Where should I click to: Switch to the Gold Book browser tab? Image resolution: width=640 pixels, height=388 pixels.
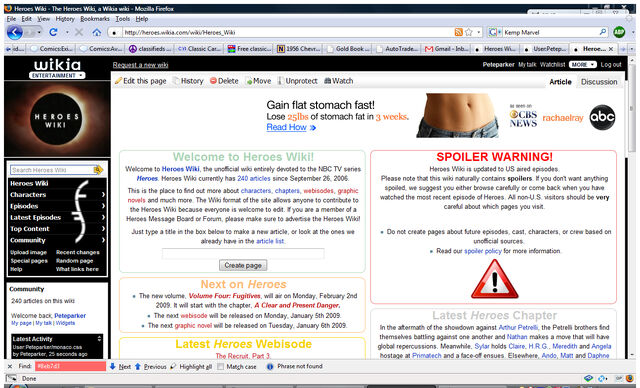pos(348,49)
